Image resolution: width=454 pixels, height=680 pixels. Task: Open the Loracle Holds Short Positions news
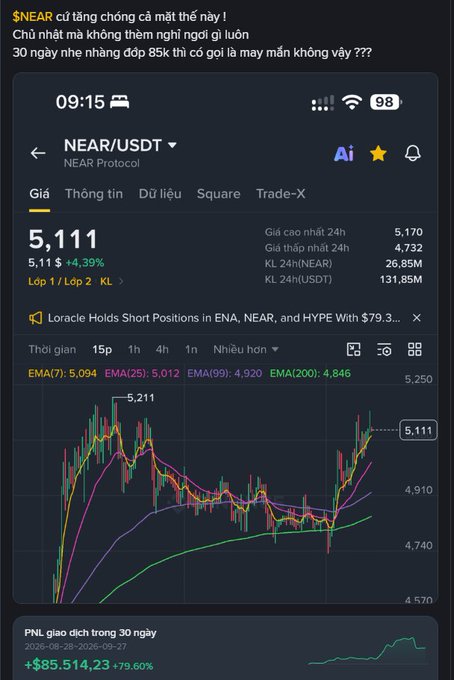coord(224,318)
